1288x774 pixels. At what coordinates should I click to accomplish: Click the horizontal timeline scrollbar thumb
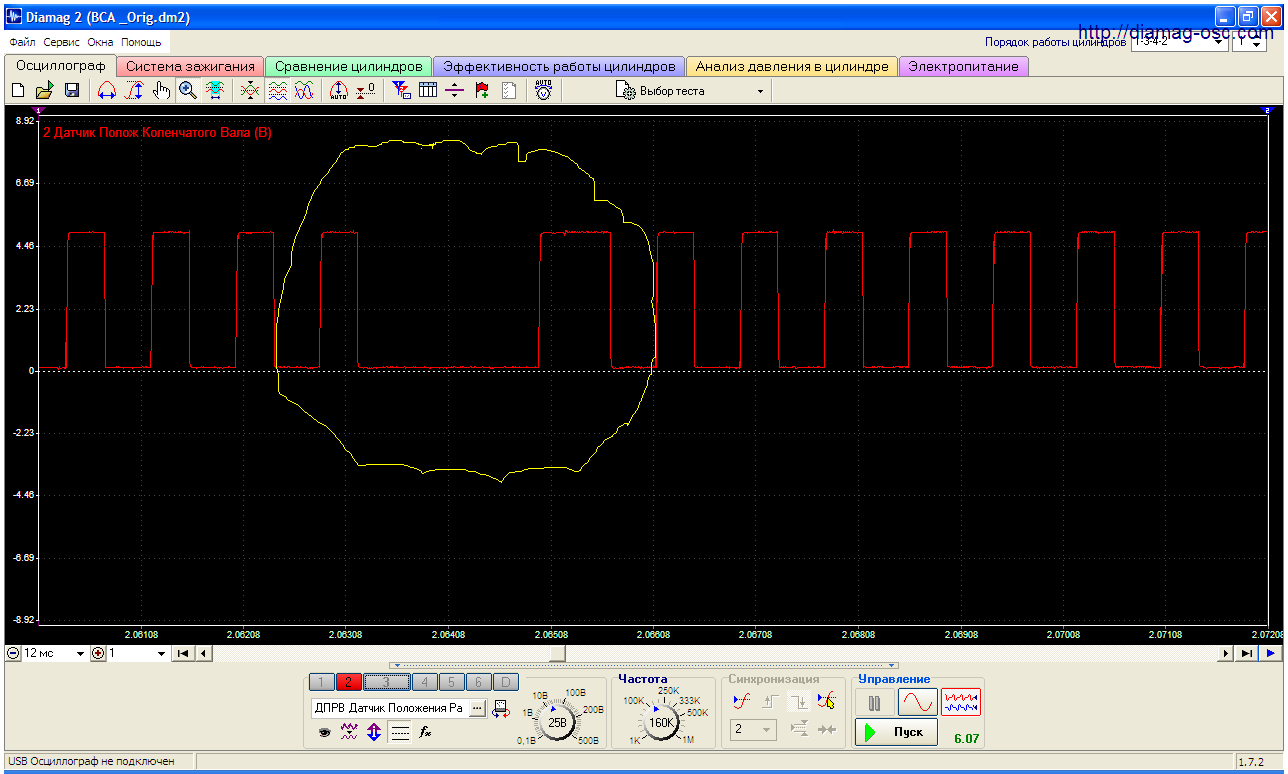pos(558,654)
